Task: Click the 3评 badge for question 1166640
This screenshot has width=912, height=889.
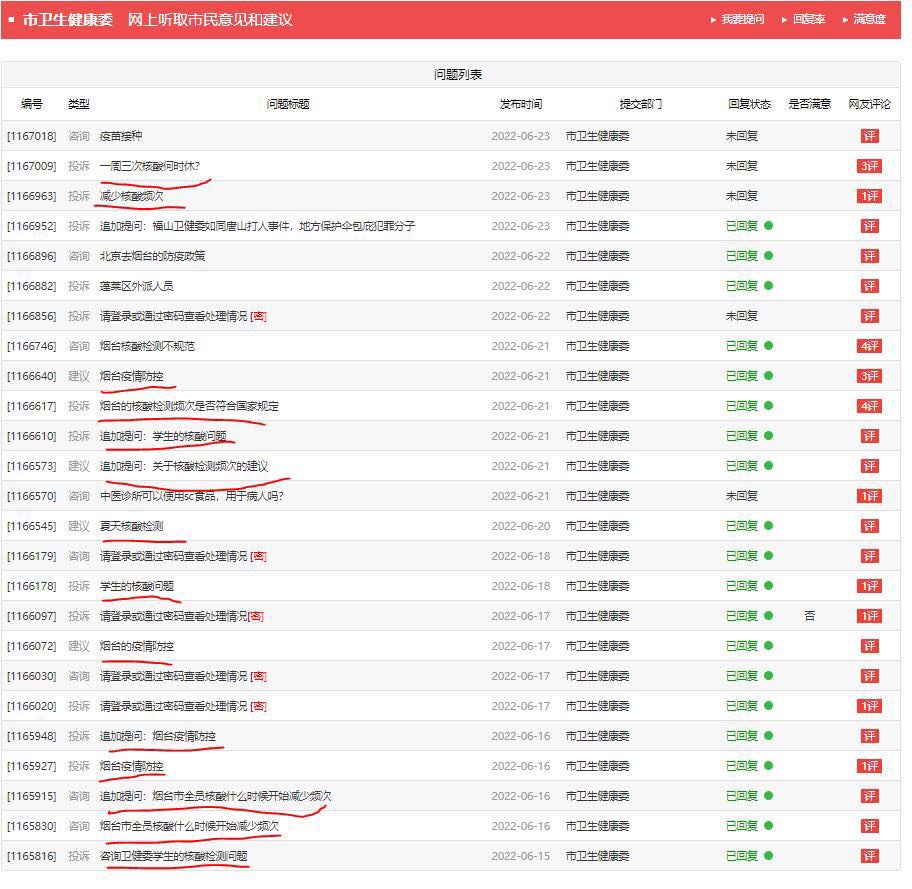Action: pyautogui.click(x=869, y=376)
